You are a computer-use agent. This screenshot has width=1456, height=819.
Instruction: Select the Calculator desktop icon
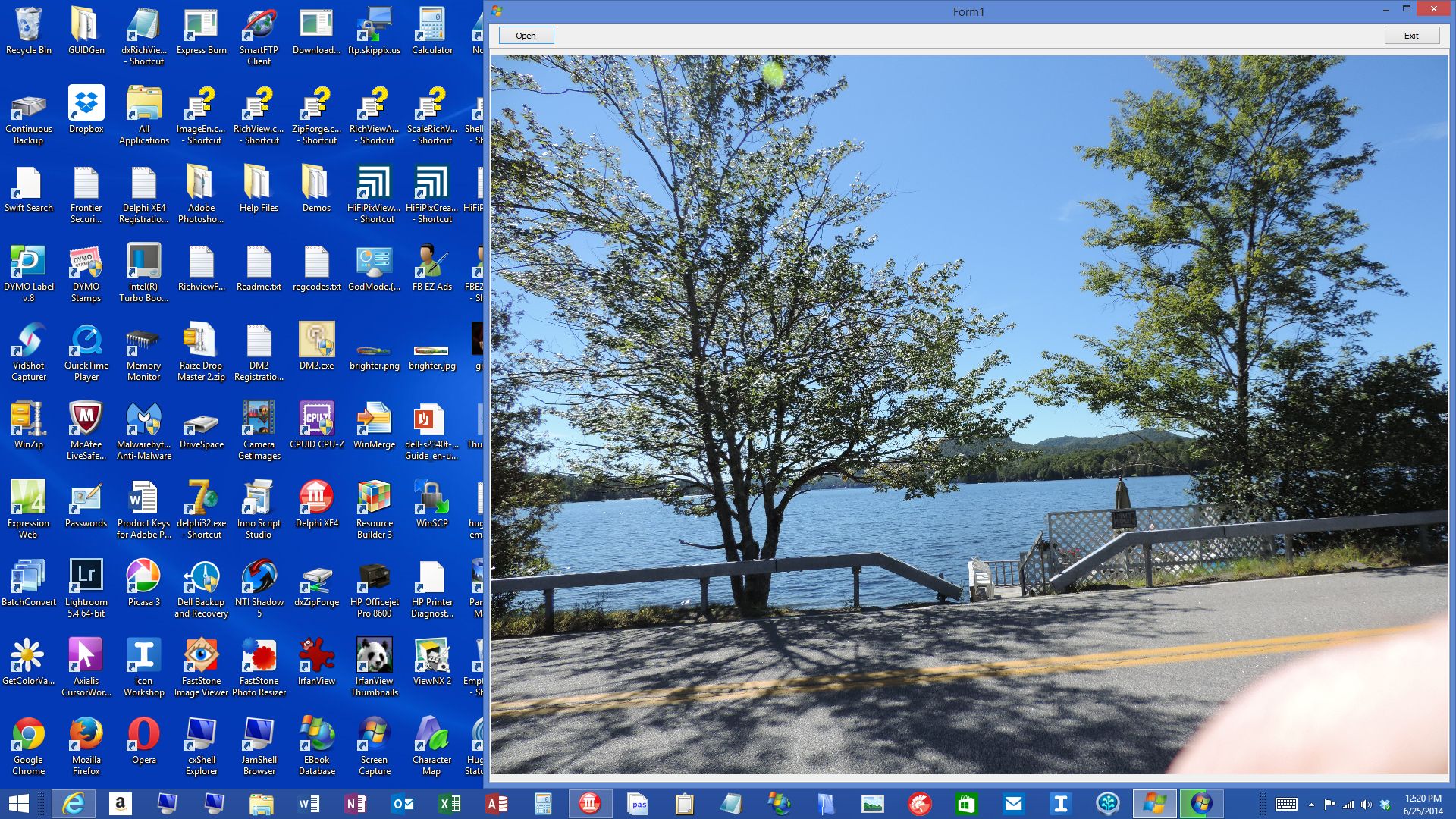[432, 32]
